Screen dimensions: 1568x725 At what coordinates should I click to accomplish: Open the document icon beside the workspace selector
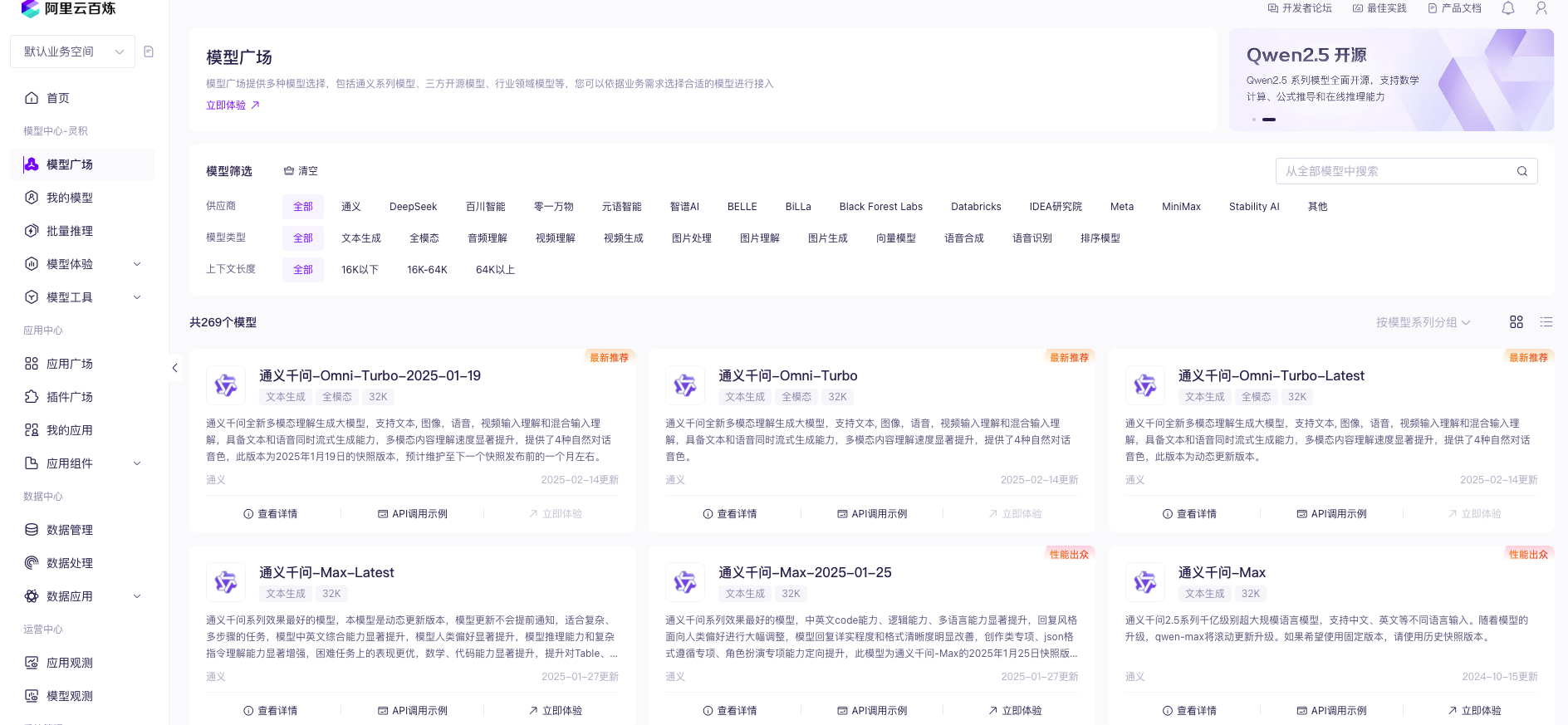pos(149,51)
